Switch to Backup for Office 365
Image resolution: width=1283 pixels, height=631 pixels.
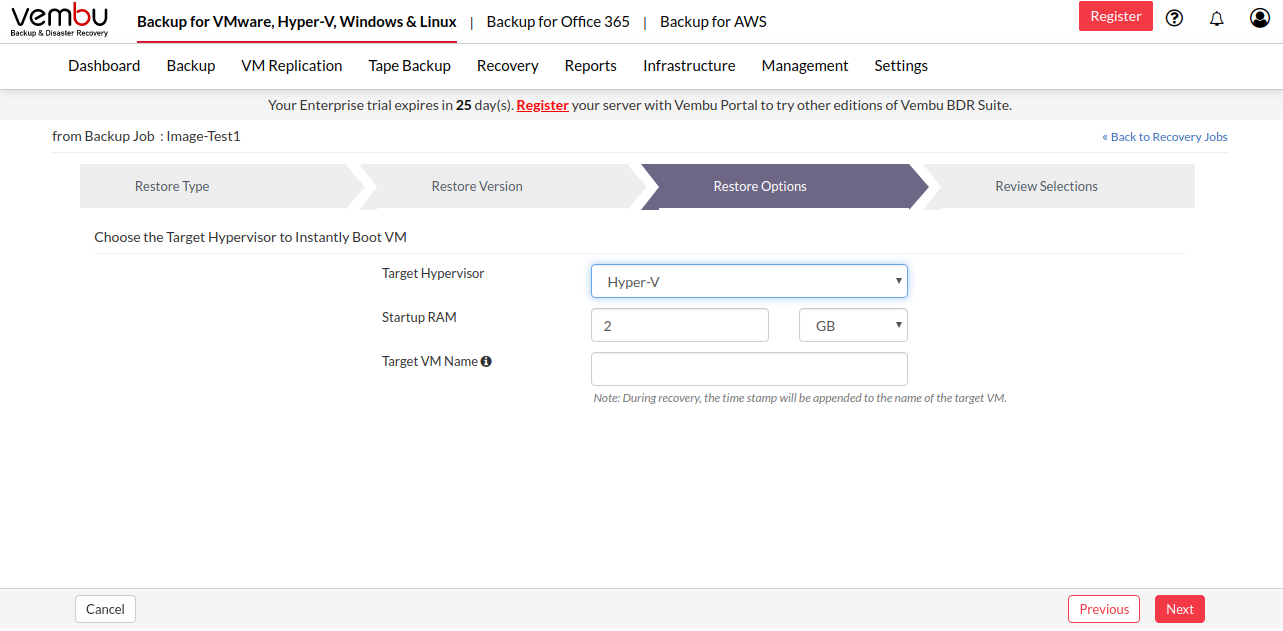[x=558, y=21]
